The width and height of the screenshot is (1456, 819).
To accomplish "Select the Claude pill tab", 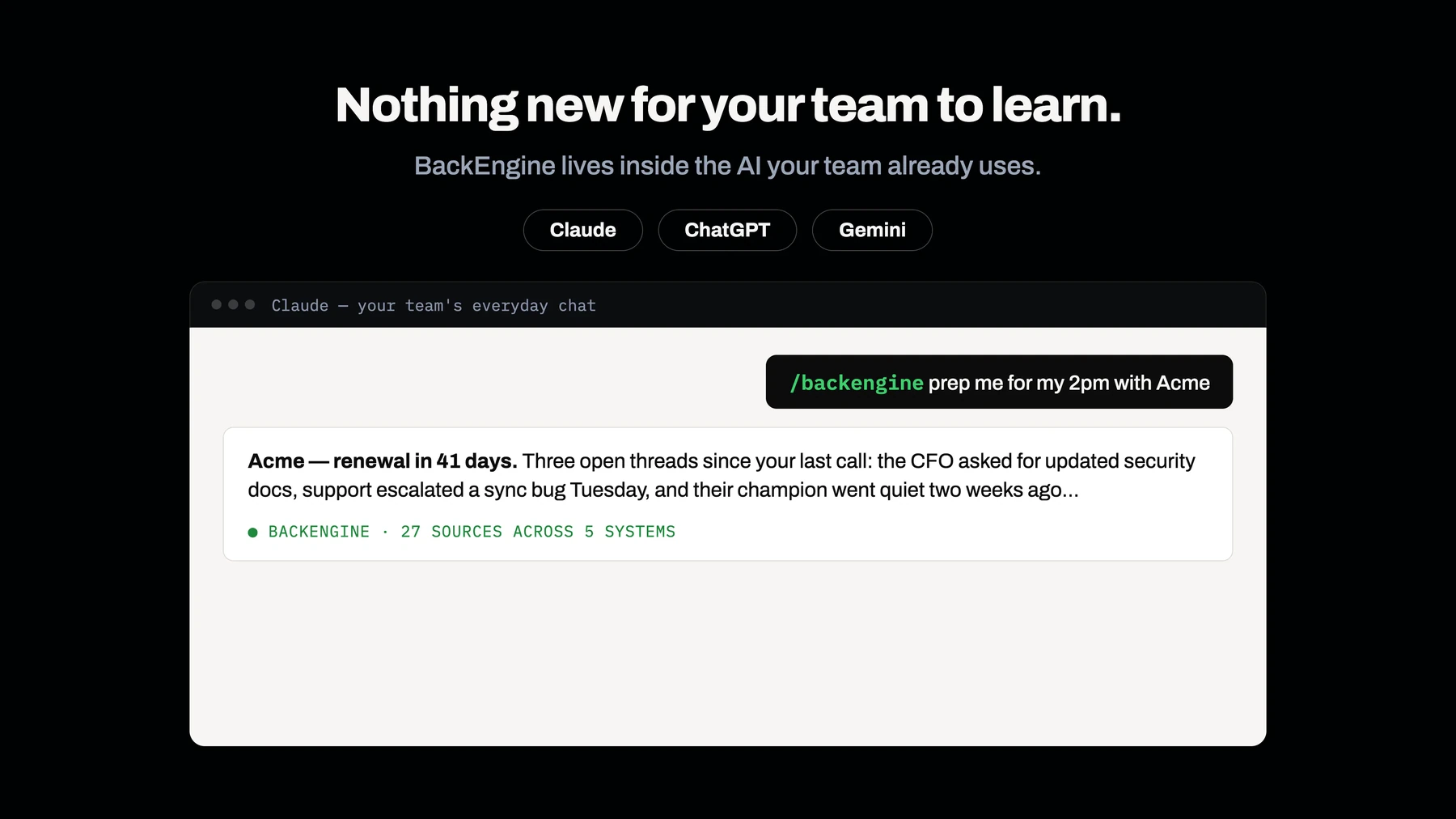I will [582, 230].
